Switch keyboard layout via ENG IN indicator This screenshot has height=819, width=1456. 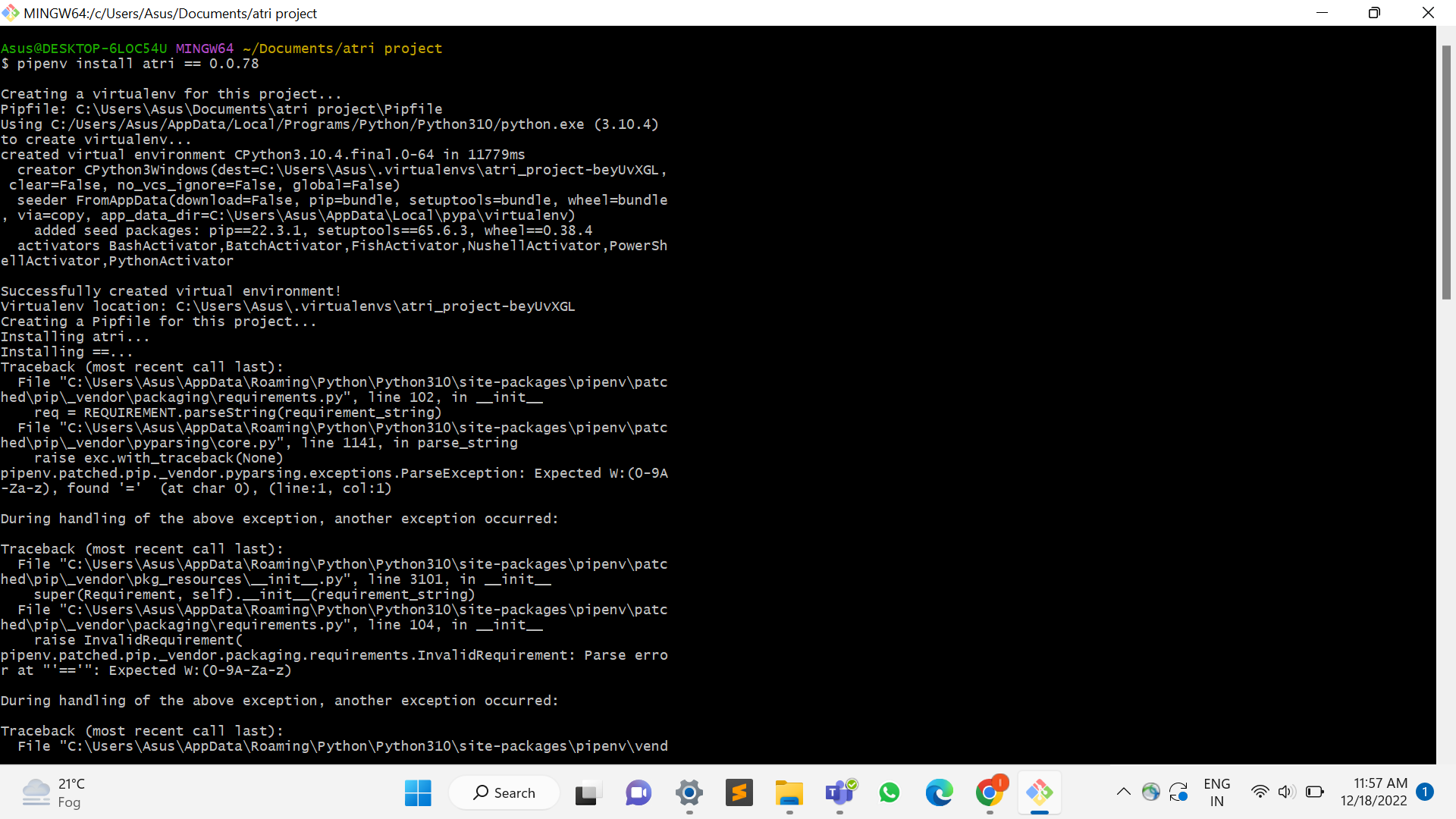click(x=1216, y=792)
